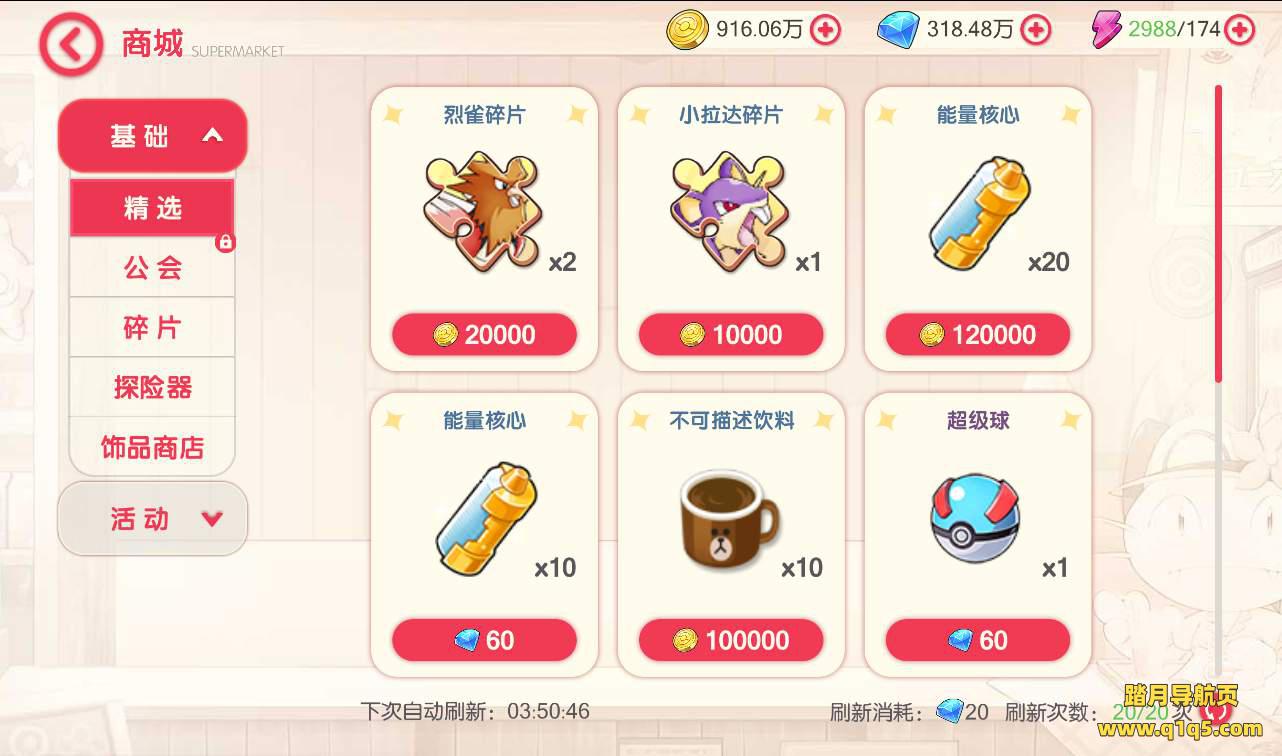Tap the gold coin currency icon
Image resolution: width=1282 pixels, height=756 pixels.
point(687,30)
